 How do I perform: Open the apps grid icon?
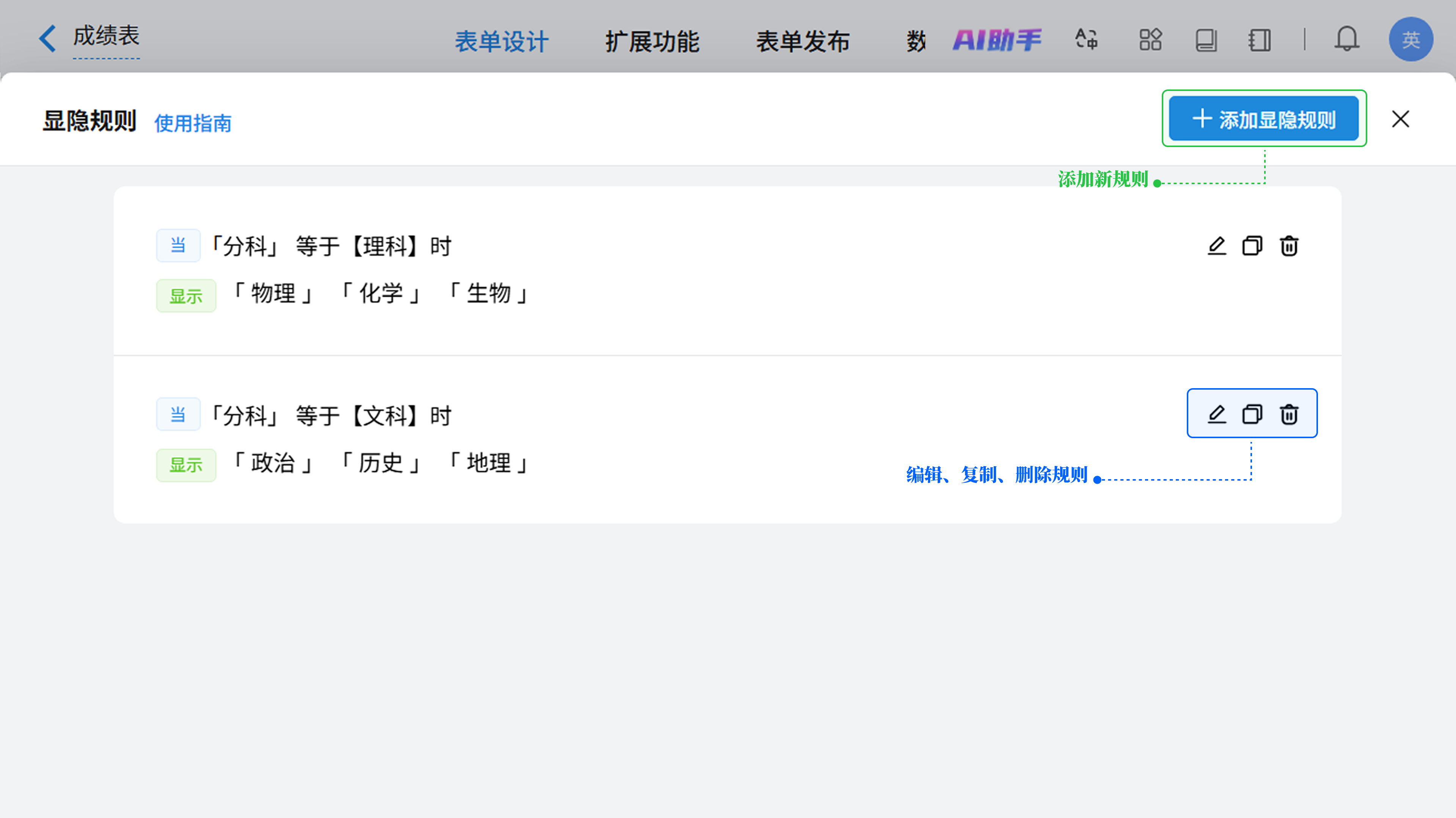(x=1150, y=39)
